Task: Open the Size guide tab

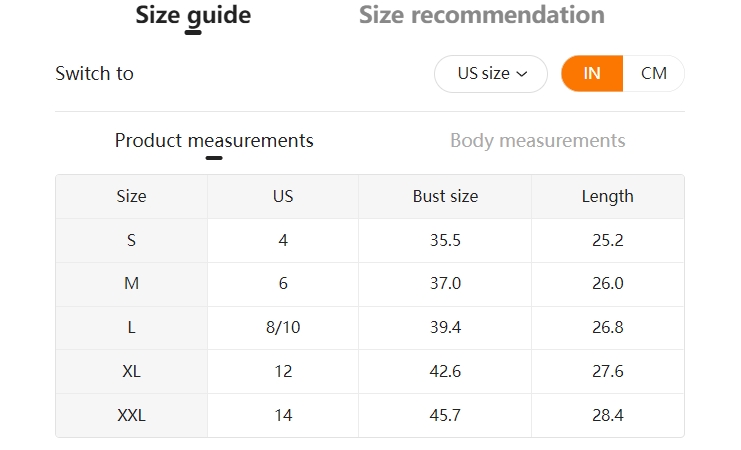Action: (x=193, y=15)
